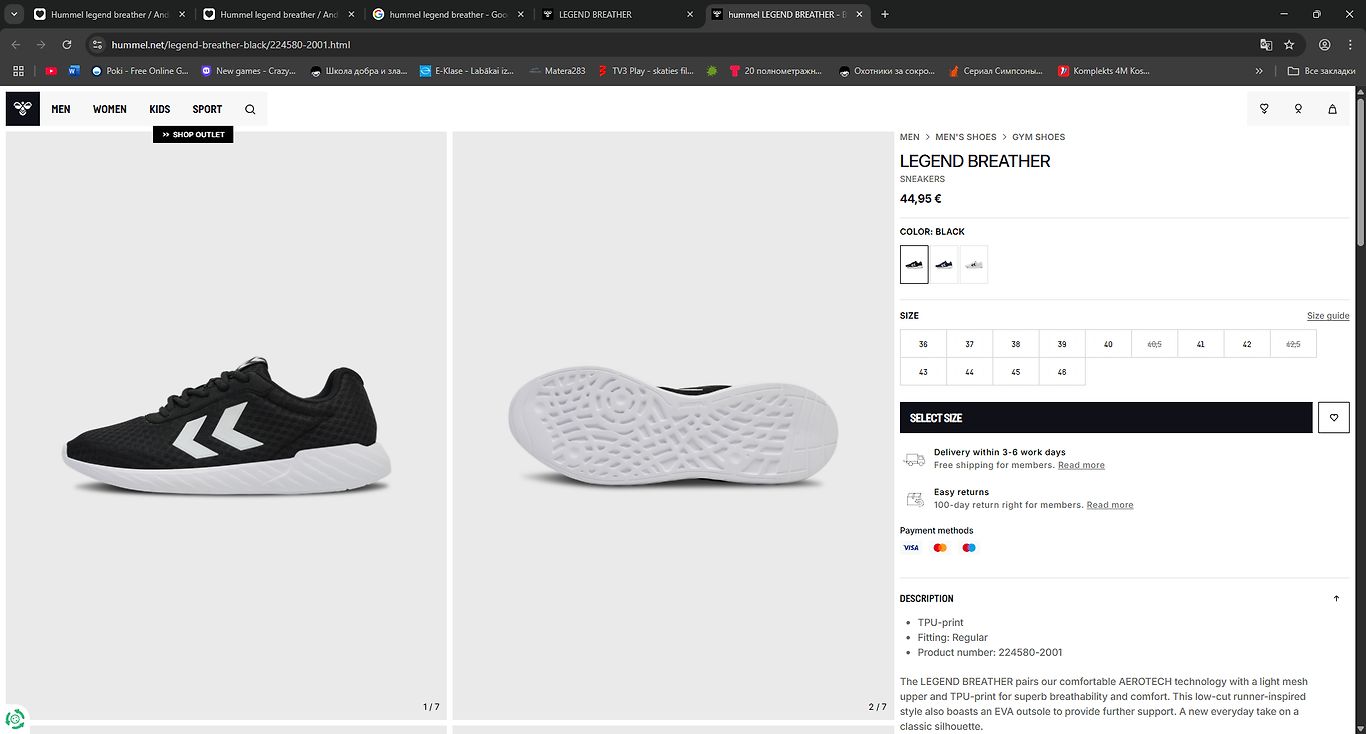
Task: Open the Matera283 bookmark
Action: pos(557,71)
